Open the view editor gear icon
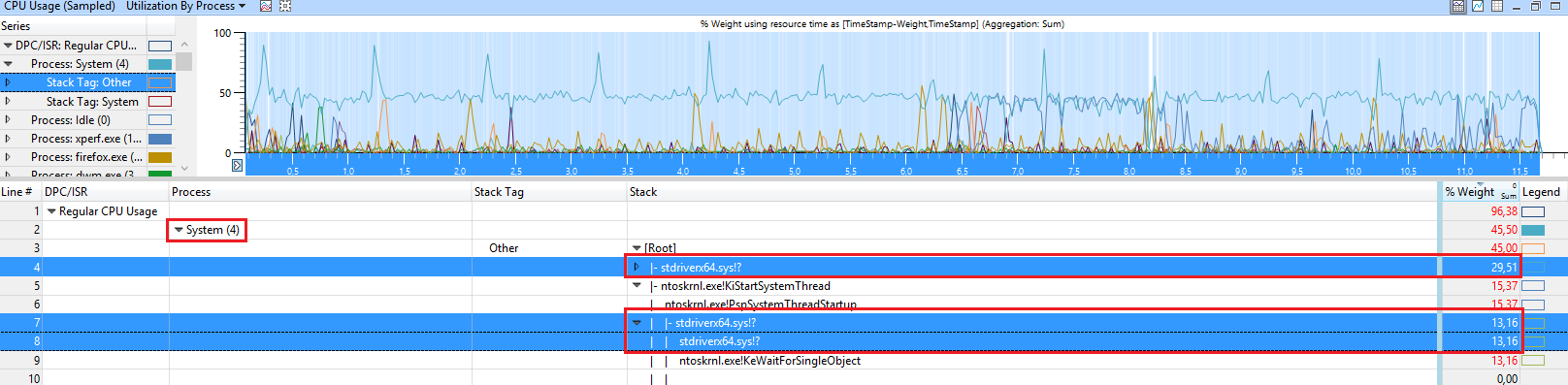This screenshot has width=1568, height=385. tap(285, 6)
